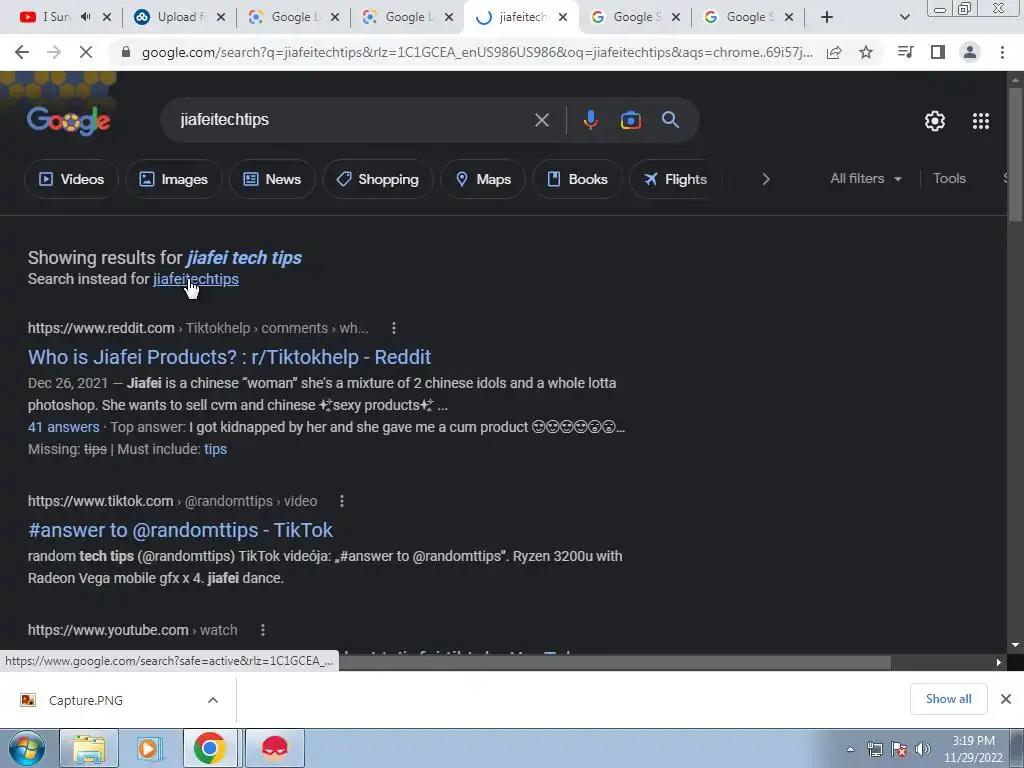
Task: Open clock showing 3:19 PM
Action: (973, 749)
